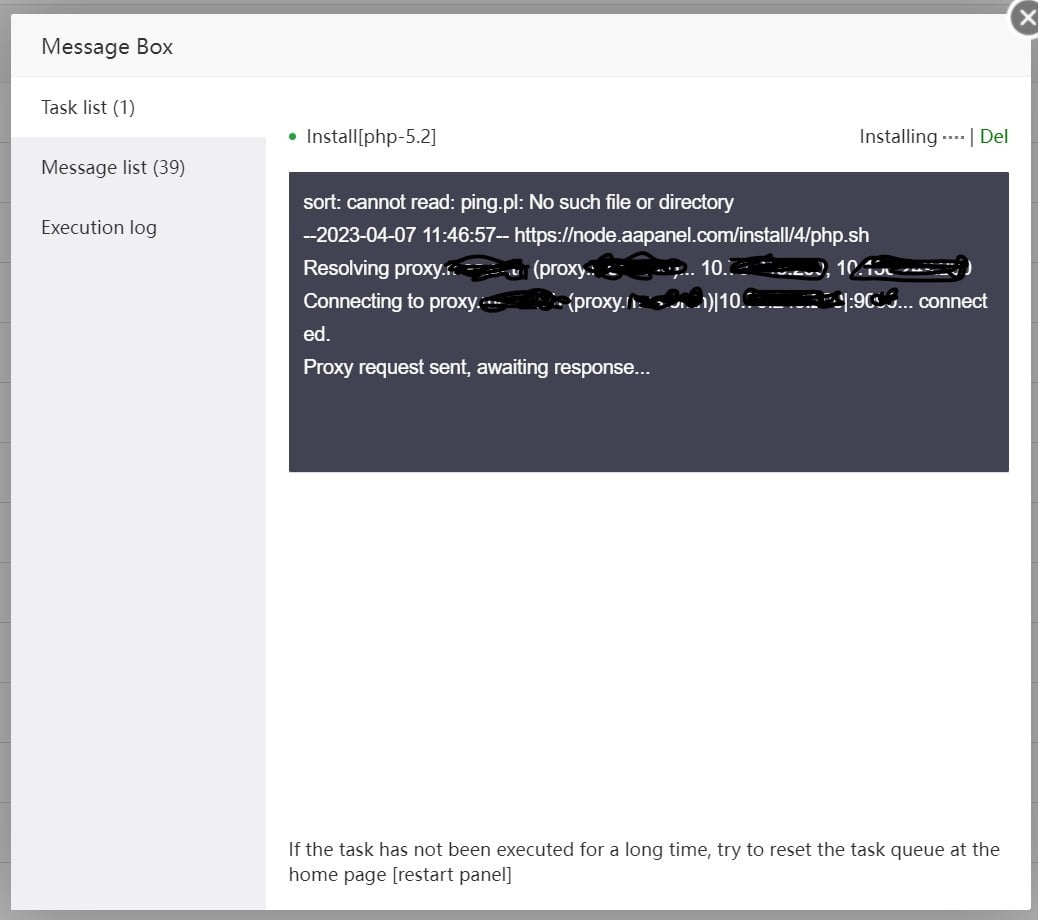Click the loading dots after Installing
Screen dimensions: 1038x920
pos(953,137)
